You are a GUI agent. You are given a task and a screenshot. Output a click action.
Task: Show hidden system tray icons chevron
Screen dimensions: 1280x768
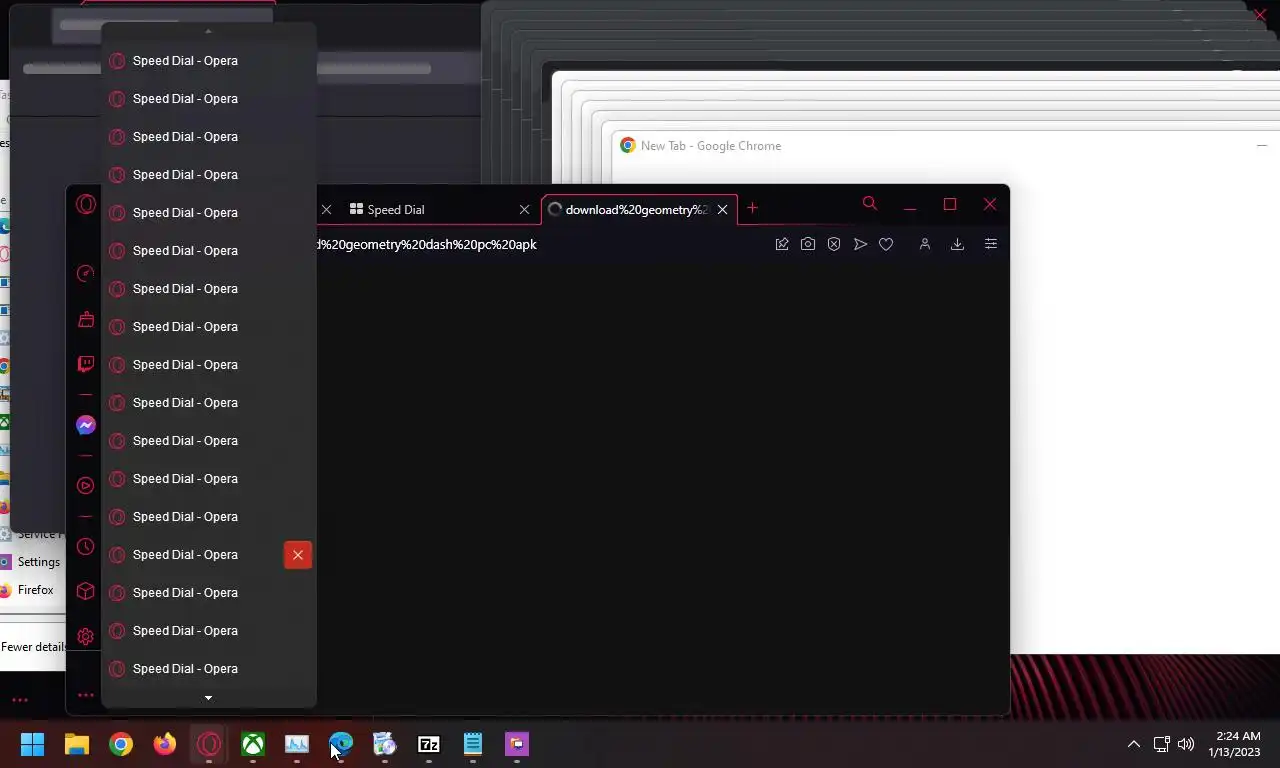(1134, 744)
